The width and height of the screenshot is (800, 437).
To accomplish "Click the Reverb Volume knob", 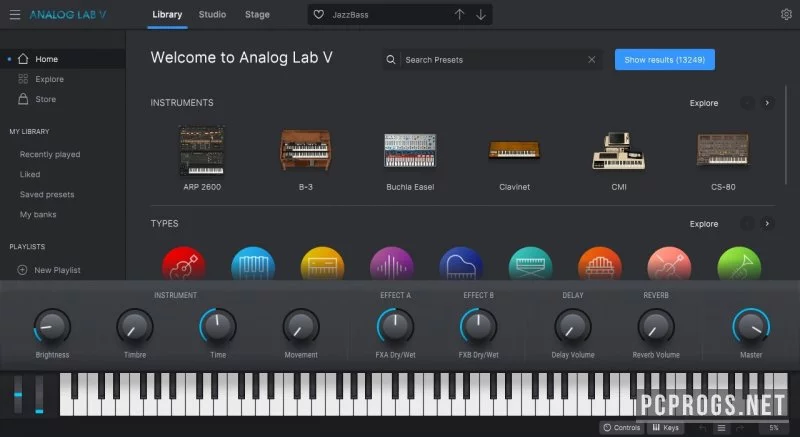I will point(656,326).
